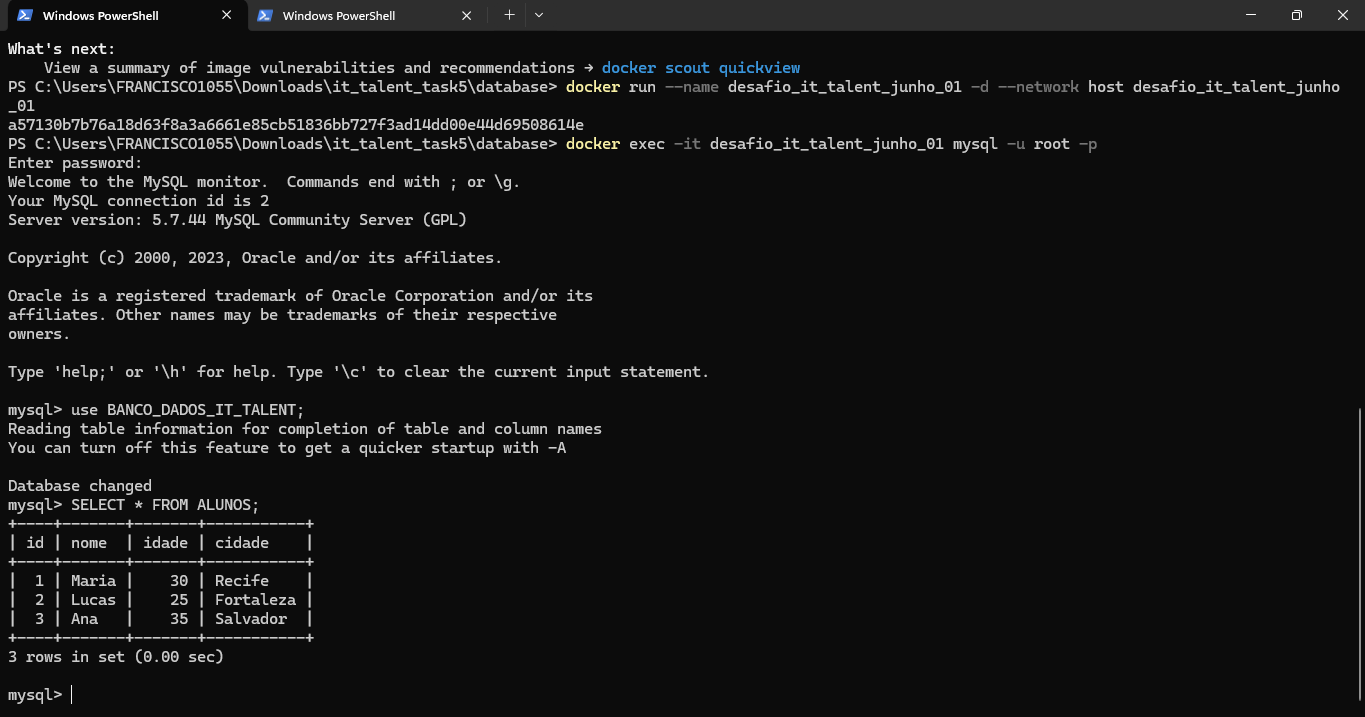
Task: Expand the new tab profile dropdown
Action: pyautogui.click(x=539, y=15)
